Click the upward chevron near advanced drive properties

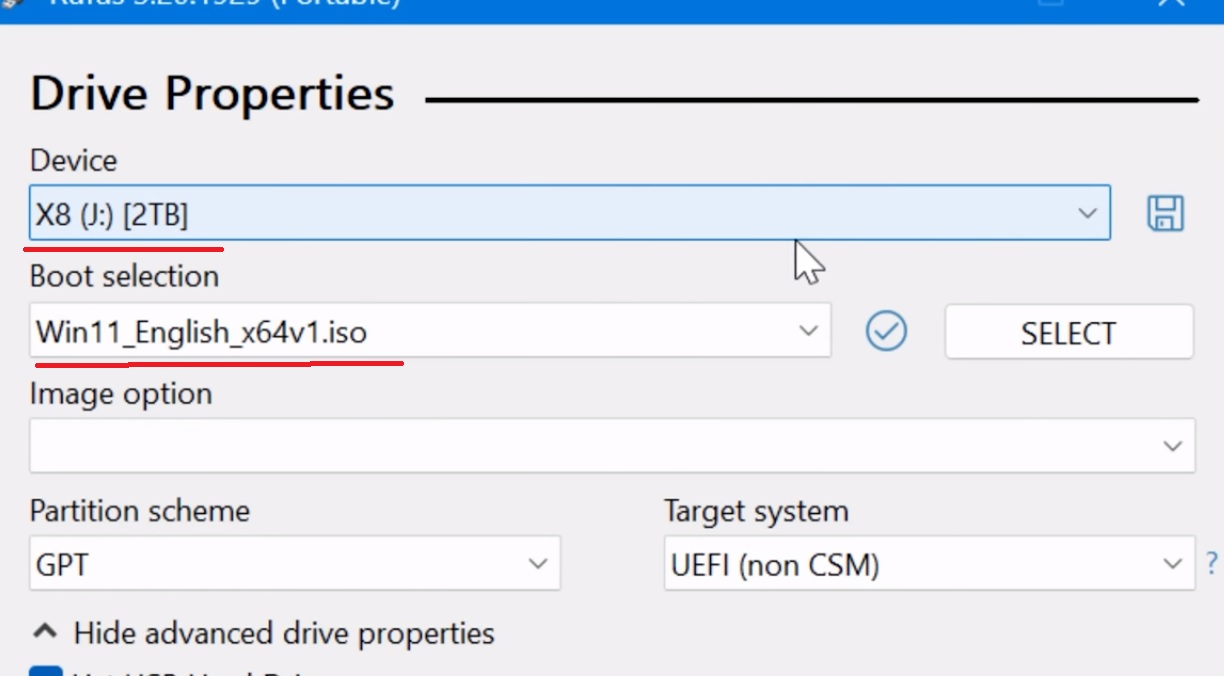(x=44, y=632)
